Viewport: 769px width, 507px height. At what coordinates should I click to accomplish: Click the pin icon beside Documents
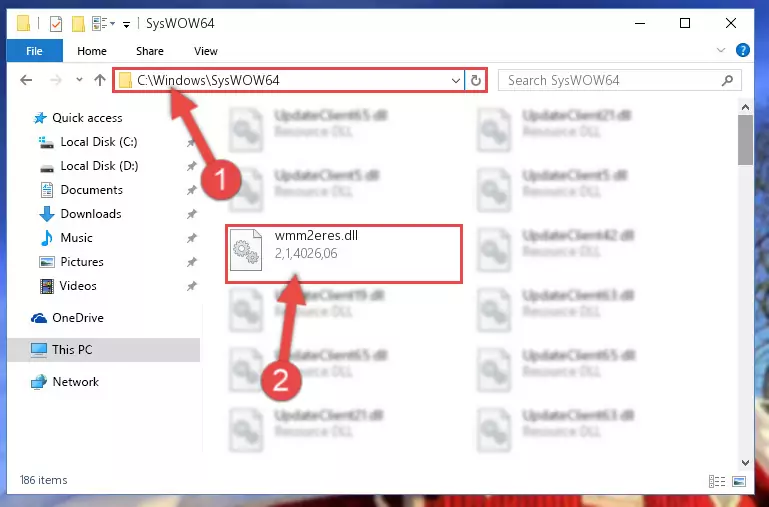click(191, 190)
